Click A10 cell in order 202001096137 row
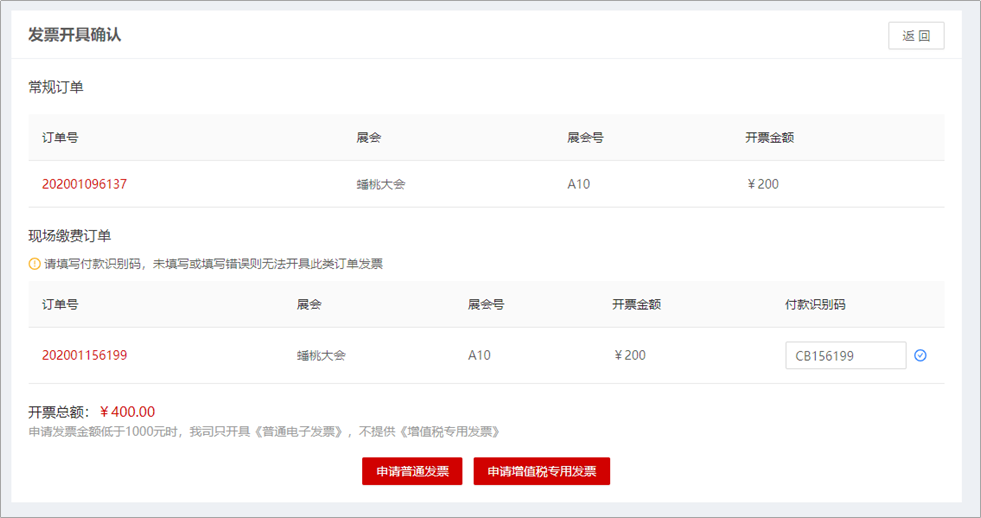 coord(579,184)
